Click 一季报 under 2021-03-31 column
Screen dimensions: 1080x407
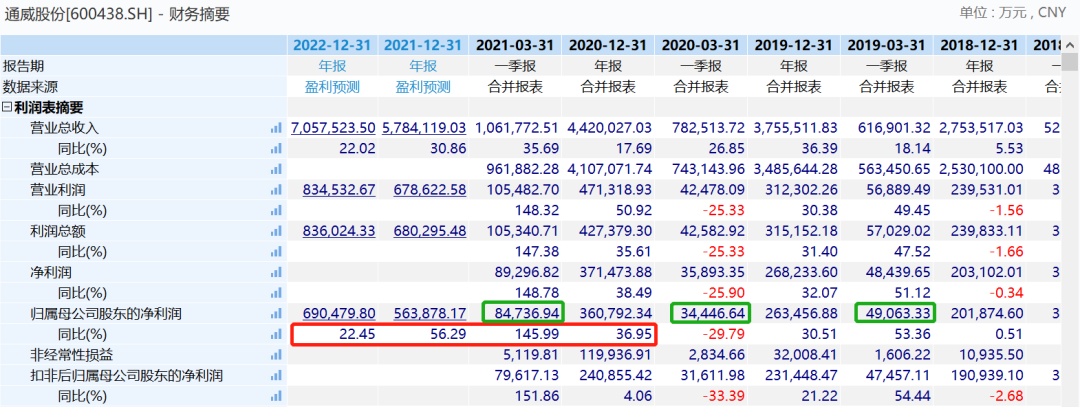click(x=515, y=66)
